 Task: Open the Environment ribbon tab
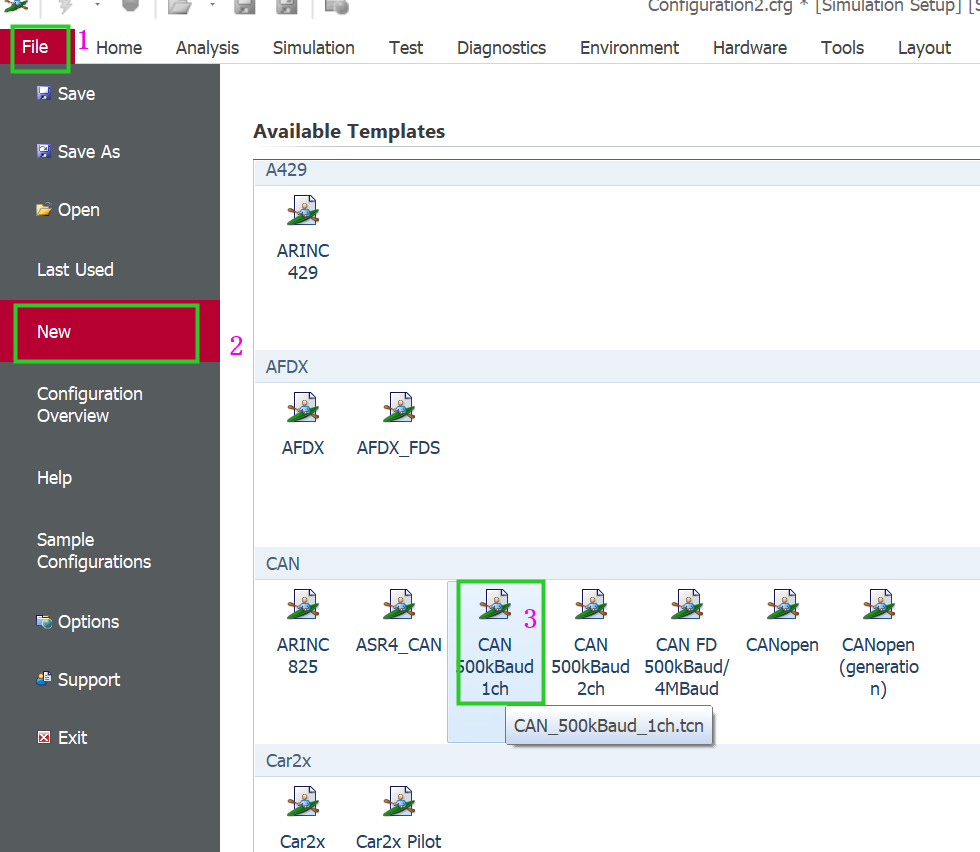629,48
